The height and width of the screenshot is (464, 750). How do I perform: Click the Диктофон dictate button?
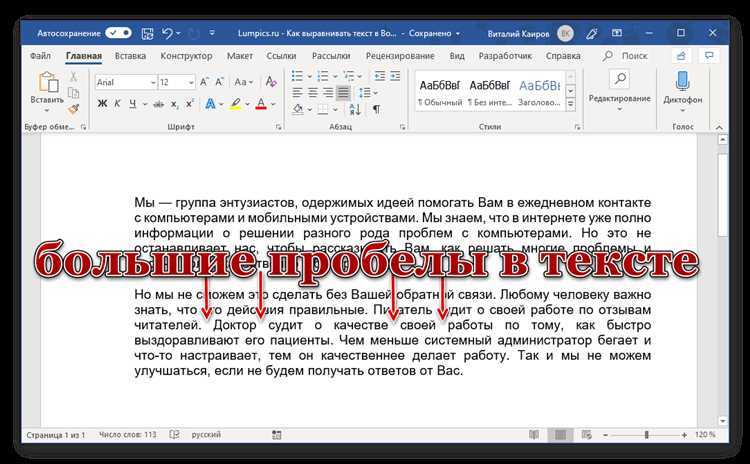(683, 93)
